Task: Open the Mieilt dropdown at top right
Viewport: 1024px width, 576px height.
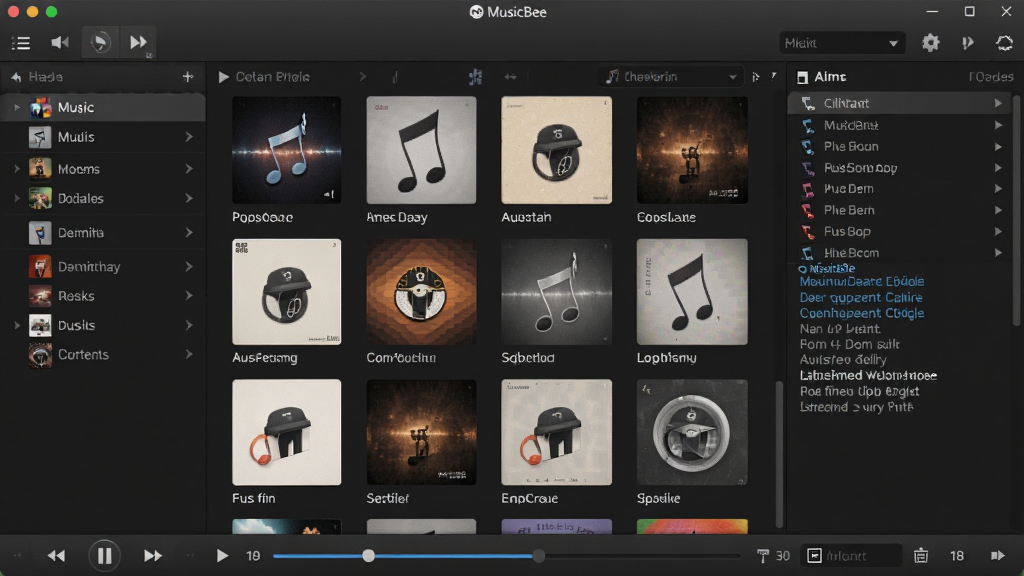Action: pos(842,43)
